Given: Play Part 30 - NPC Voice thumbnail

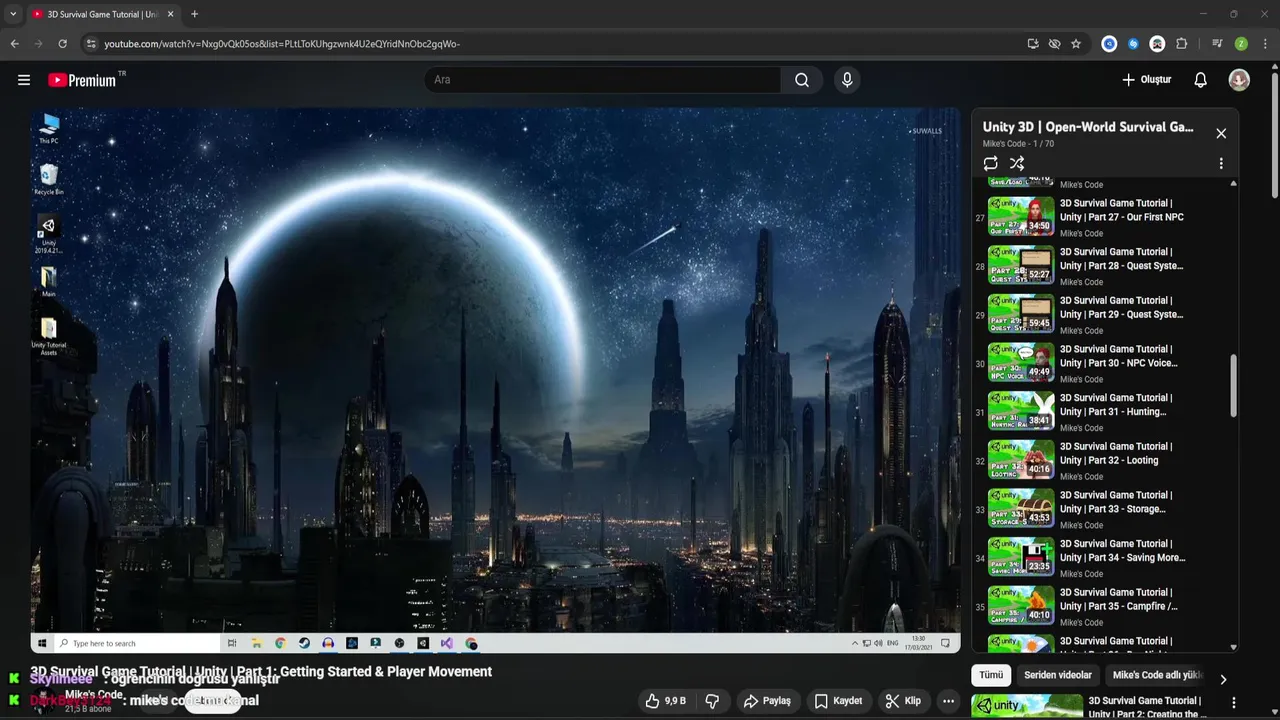Looking at the screenshot, I should (x=1021, y=362).
